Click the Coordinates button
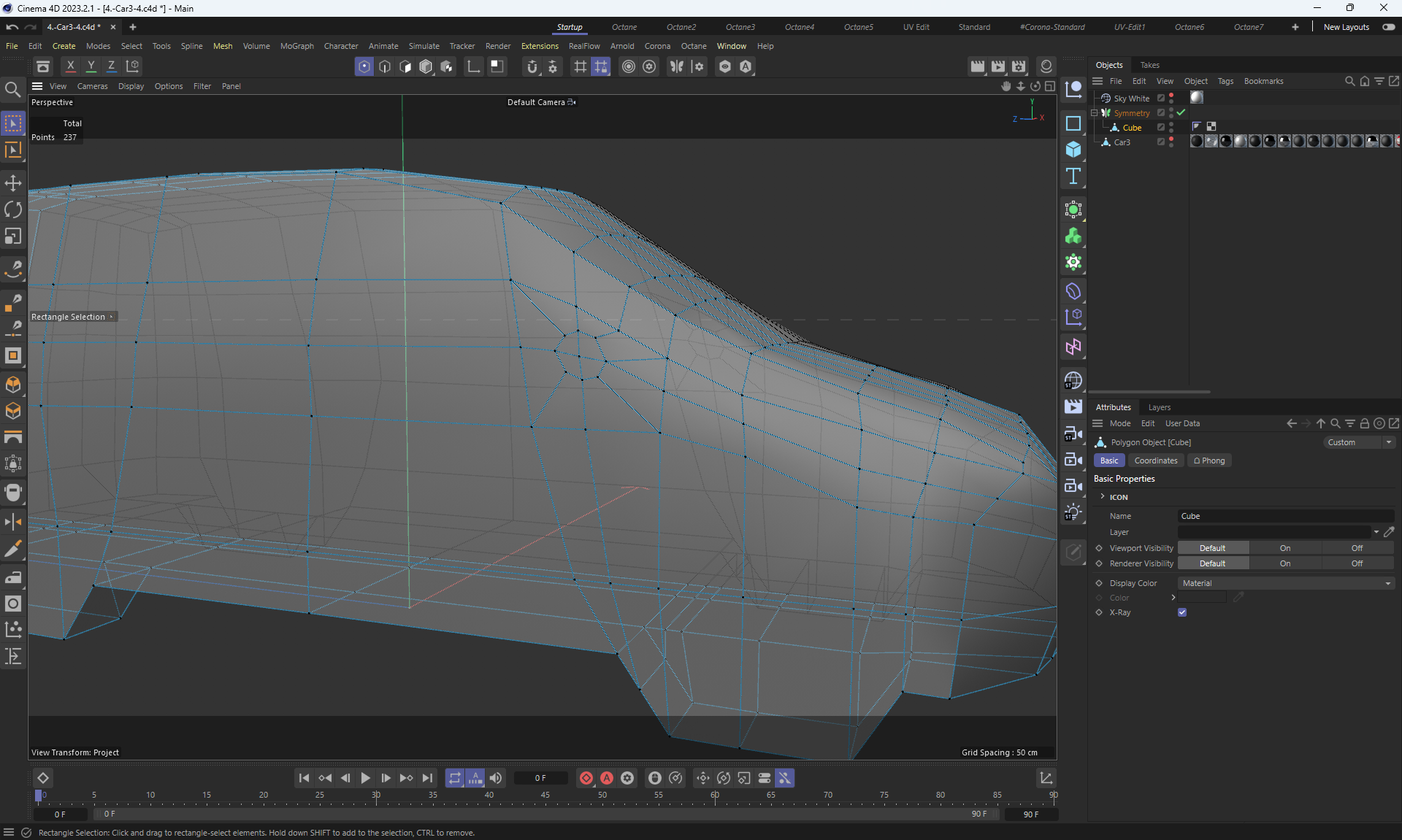This screenshot has width=1402, height=840. pyautogui.click(x=1155, y=461)
